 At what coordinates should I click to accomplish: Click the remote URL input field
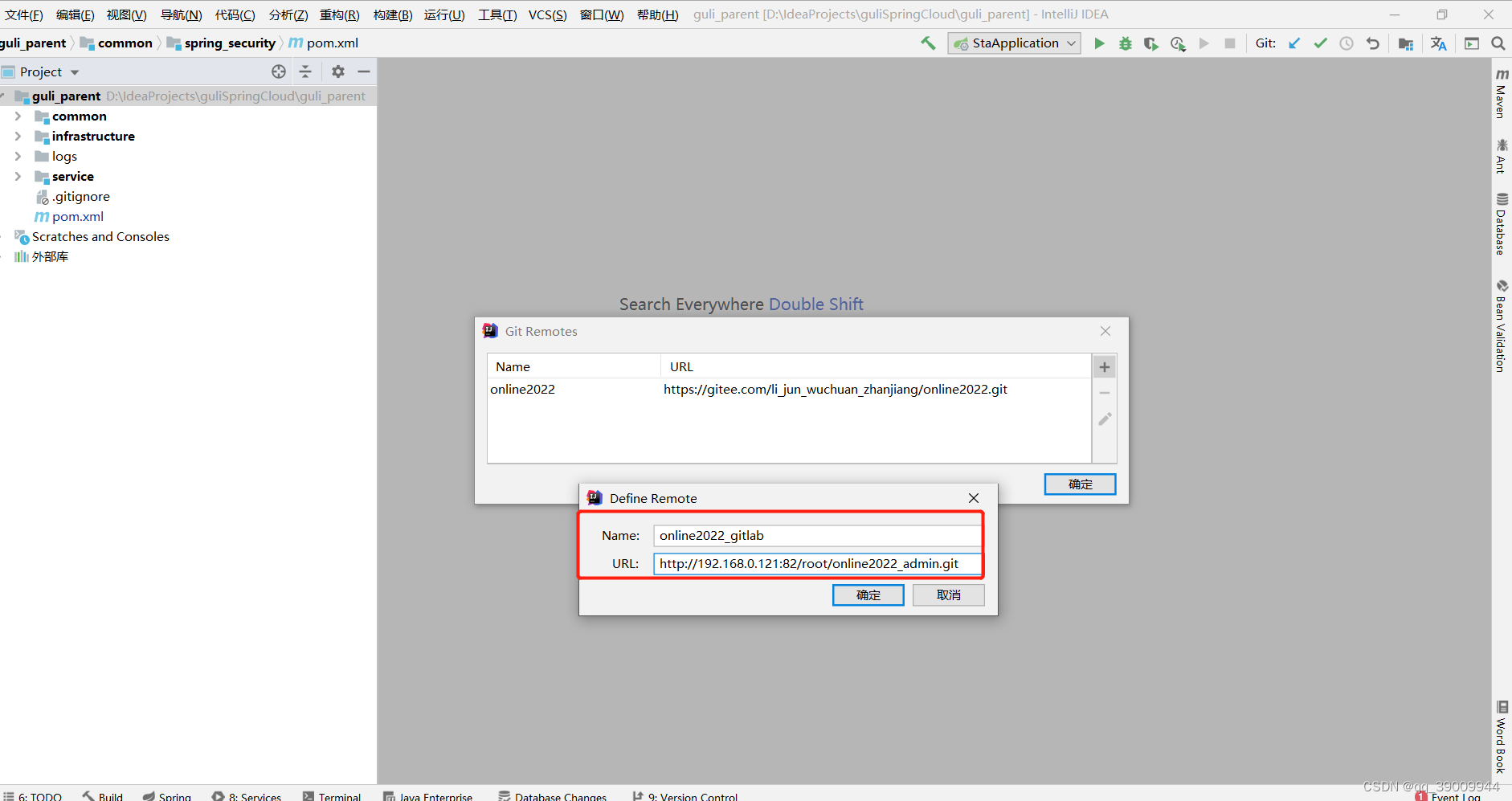pyautogui.click(x=818, y=564)
